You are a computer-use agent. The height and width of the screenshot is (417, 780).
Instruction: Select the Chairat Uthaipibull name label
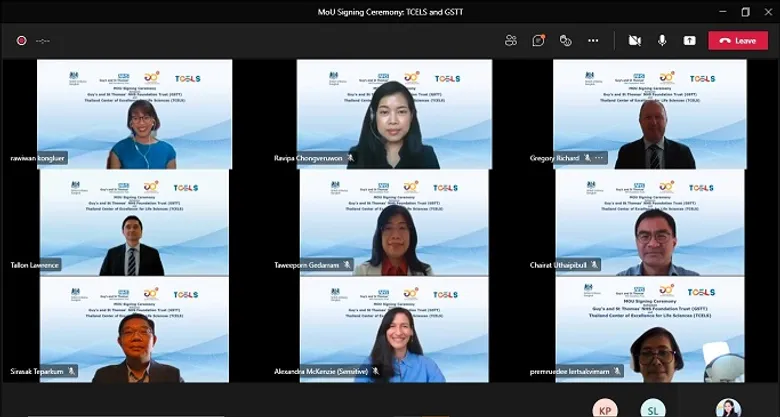[558, 265]
